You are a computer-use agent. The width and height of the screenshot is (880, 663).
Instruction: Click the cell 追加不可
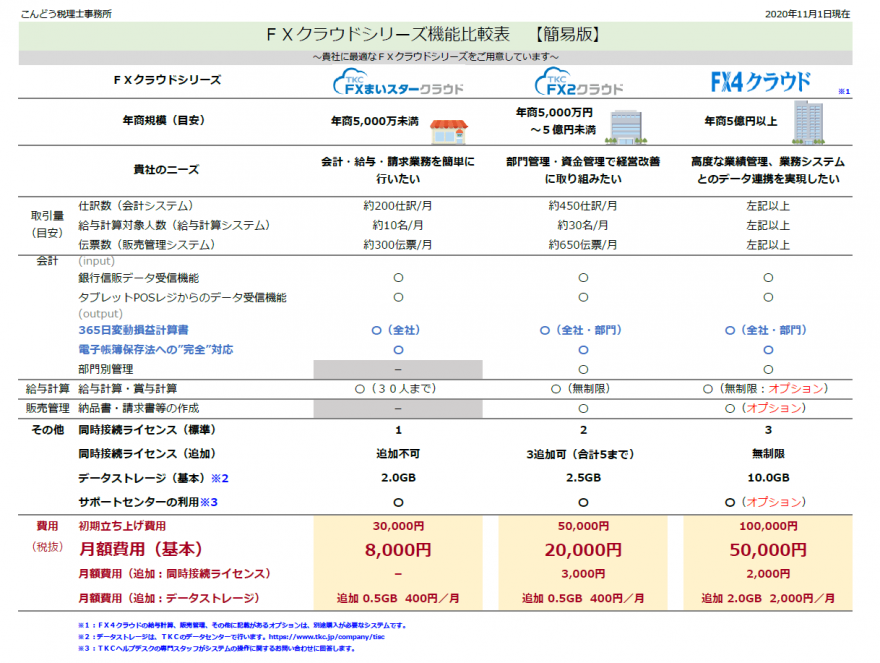coord(398,454)
